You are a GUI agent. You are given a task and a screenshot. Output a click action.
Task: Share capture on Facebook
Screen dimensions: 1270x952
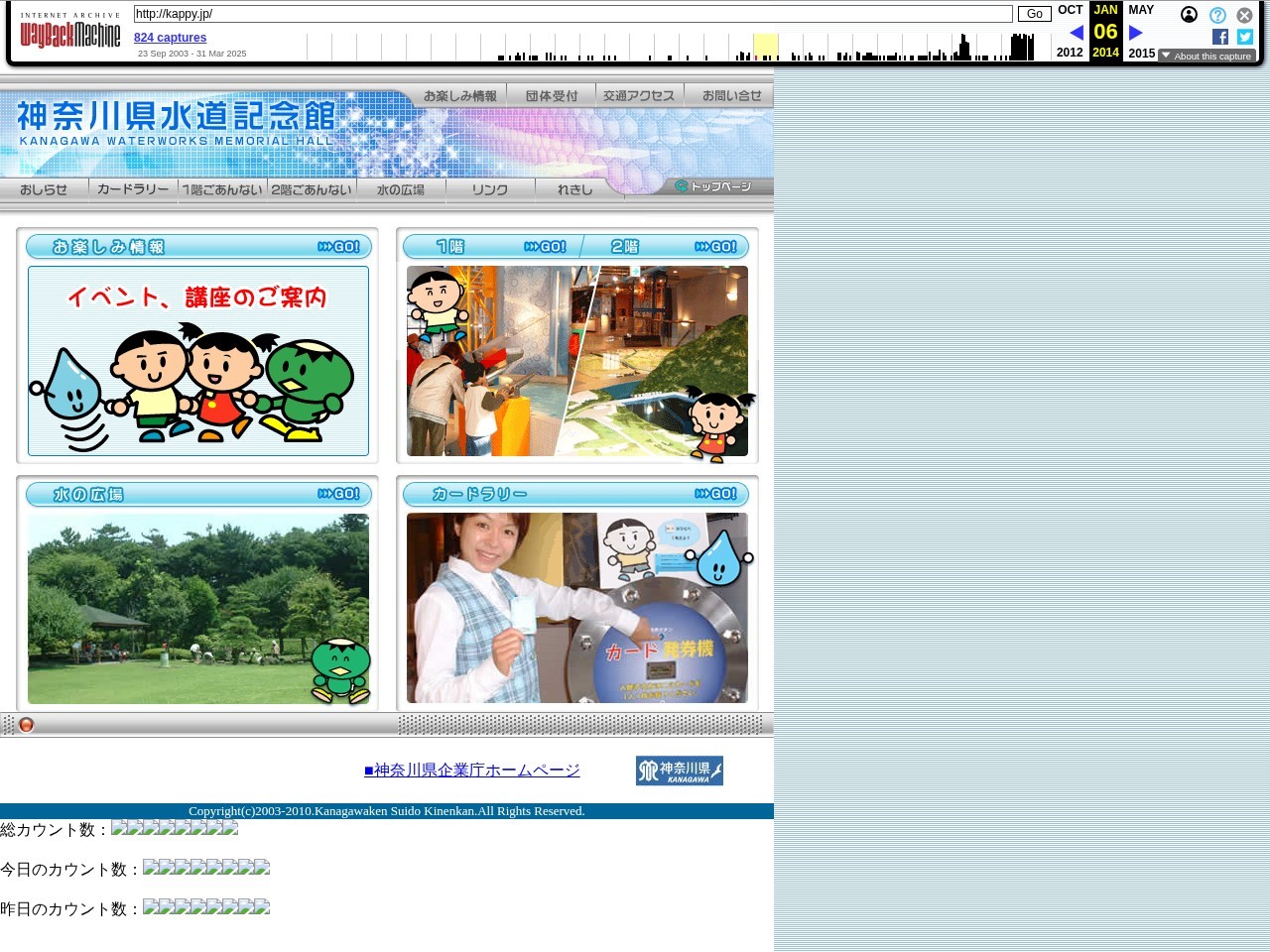1220,37
